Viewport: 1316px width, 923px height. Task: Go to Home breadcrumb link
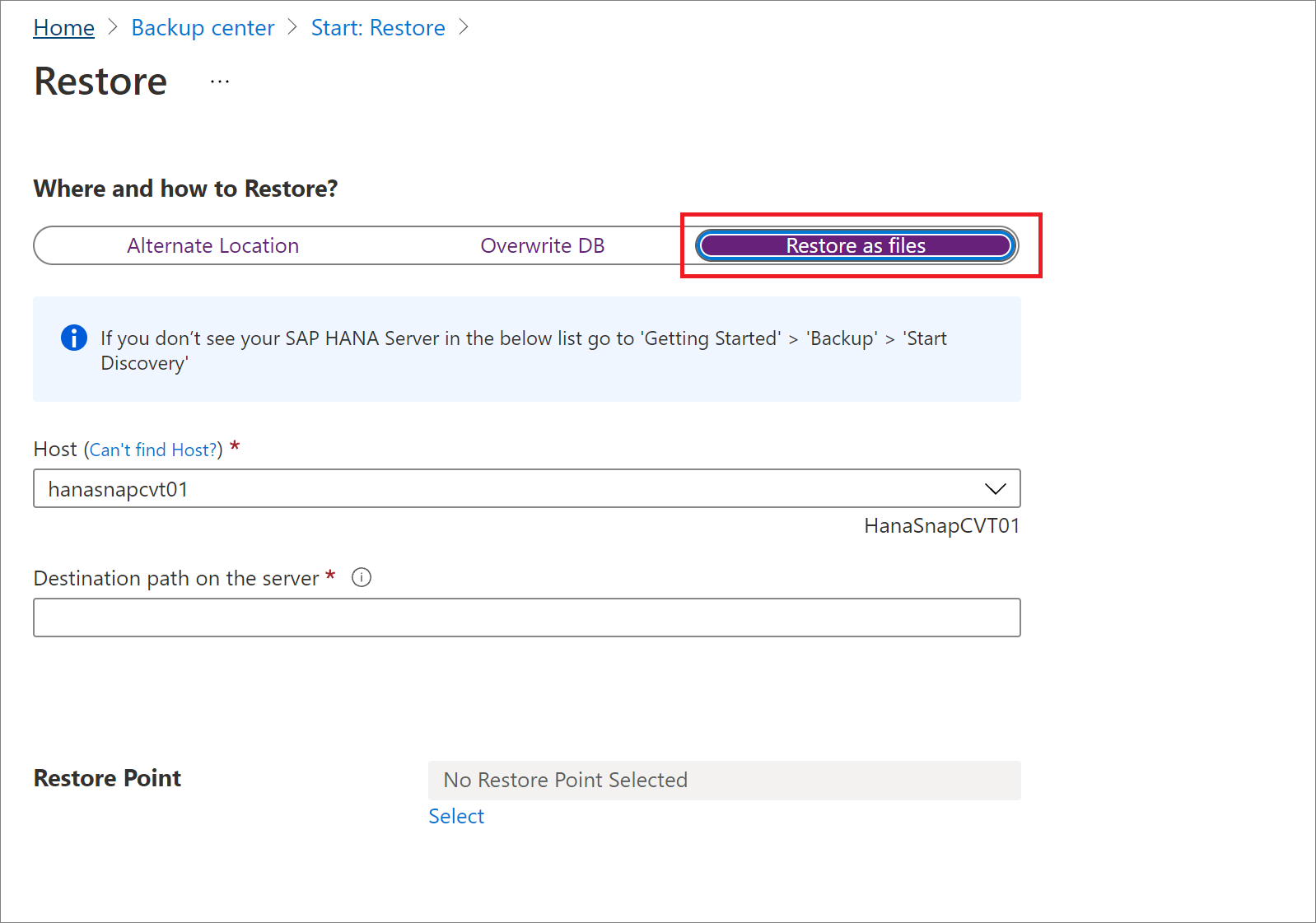point(64,27)
